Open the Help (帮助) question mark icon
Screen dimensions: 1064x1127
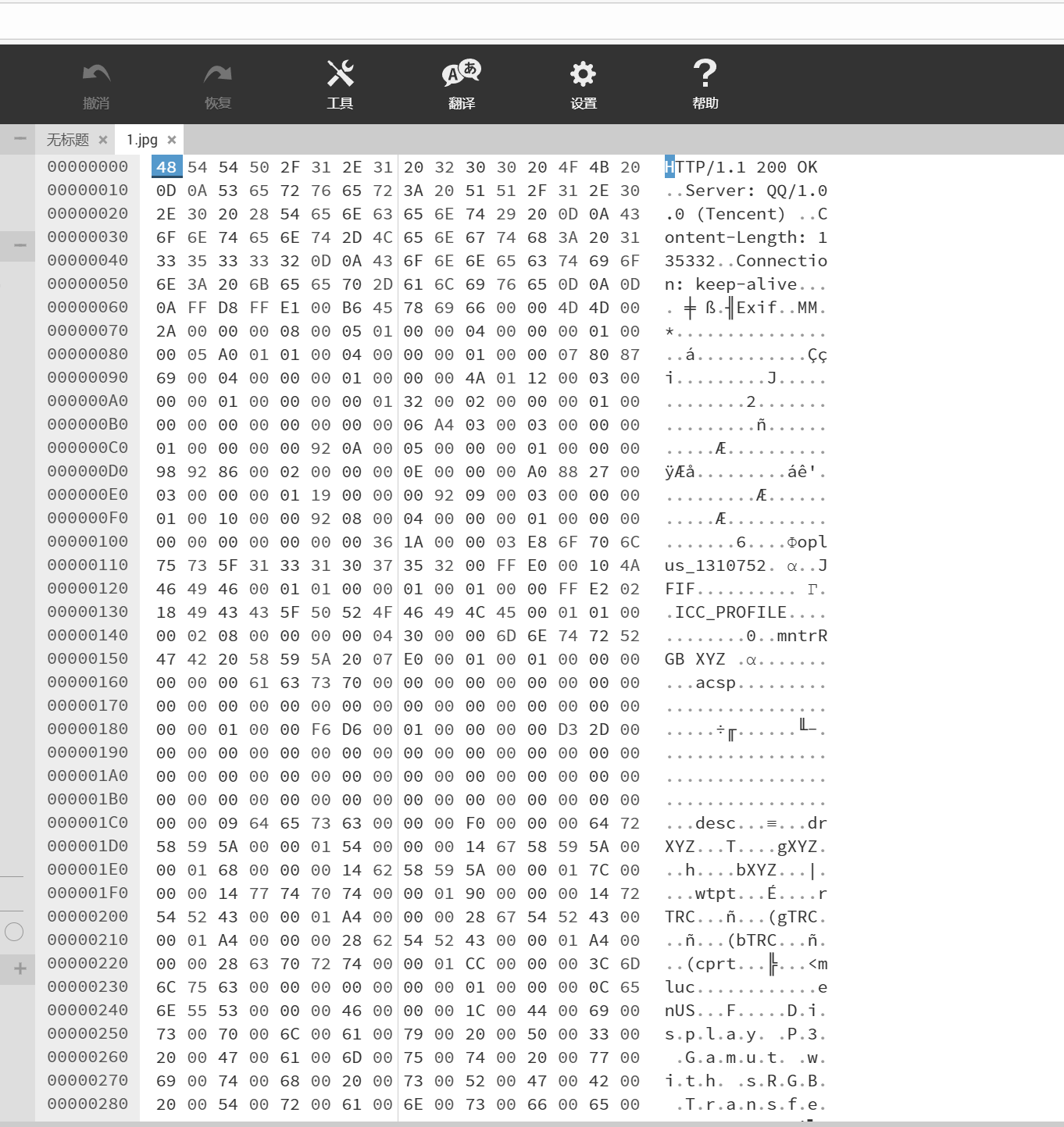pos(705,74)
